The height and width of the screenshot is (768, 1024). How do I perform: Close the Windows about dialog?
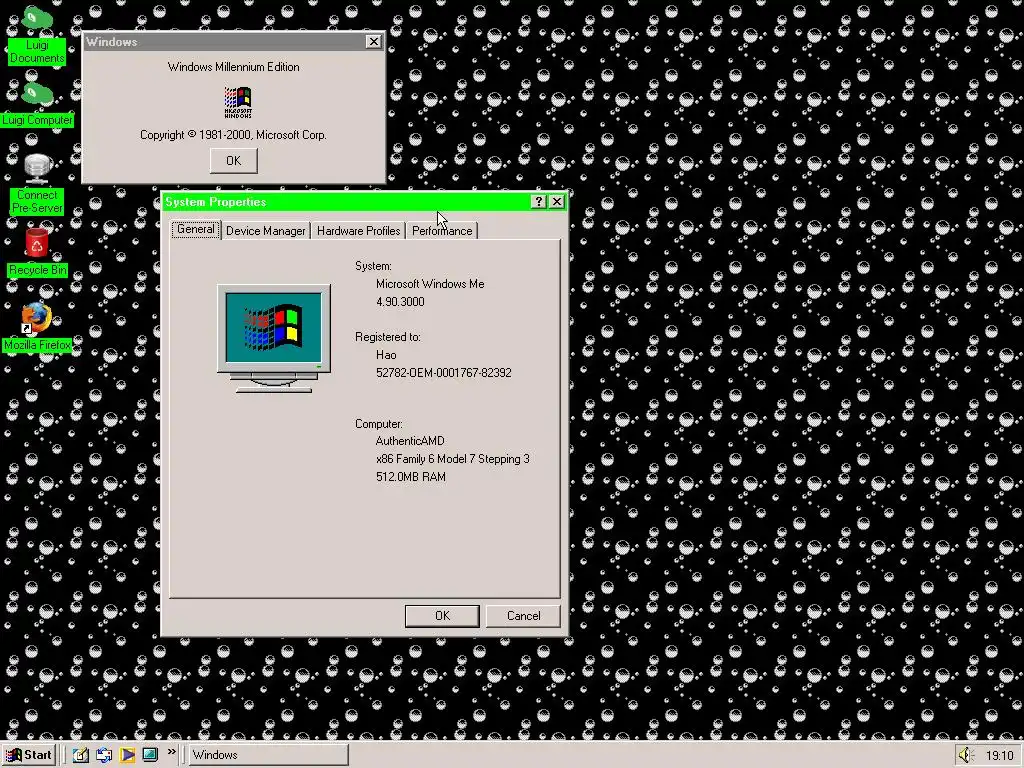click(374, 42)
